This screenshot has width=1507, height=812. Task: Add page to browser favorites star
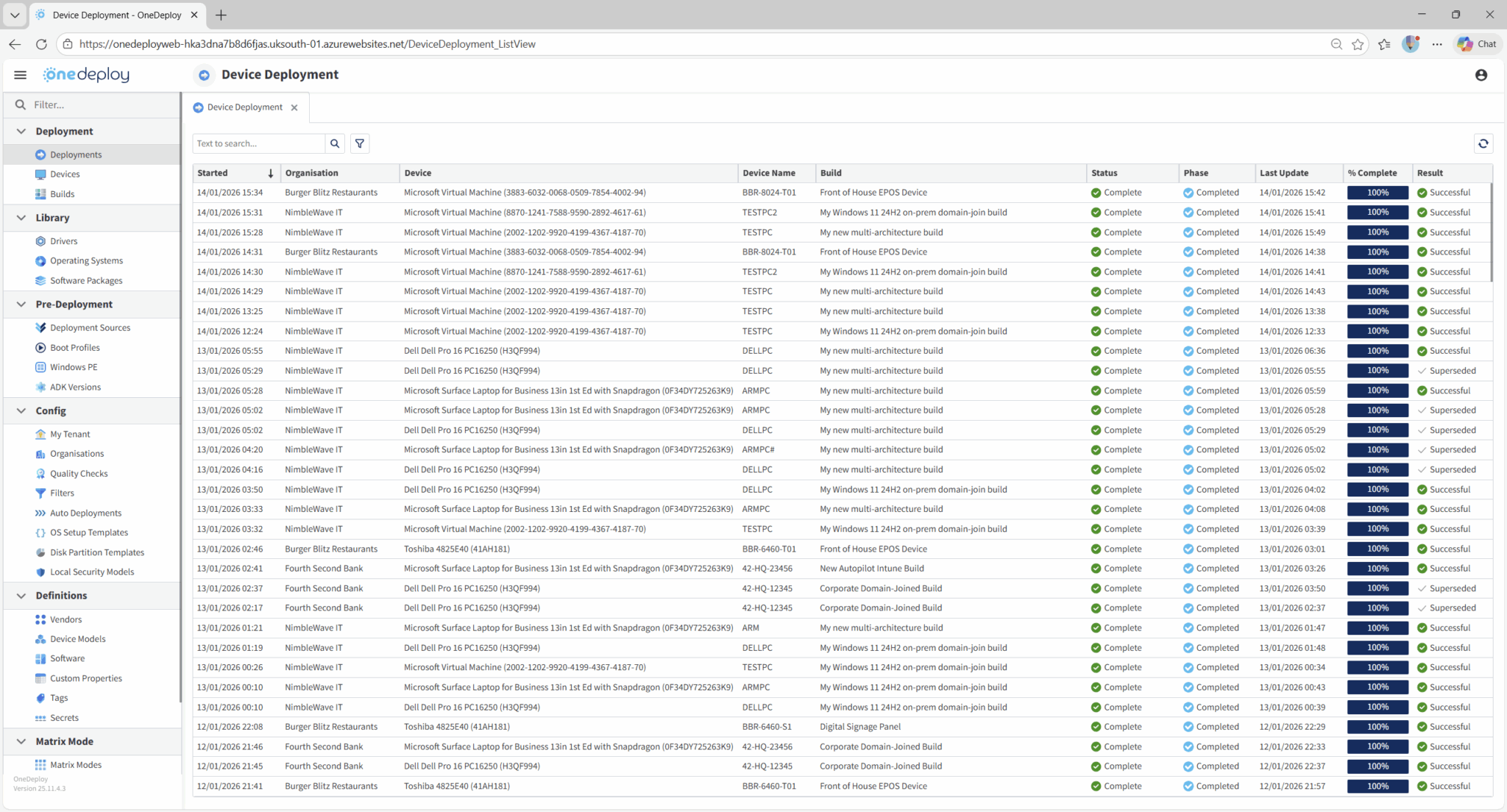(1358, 44)
